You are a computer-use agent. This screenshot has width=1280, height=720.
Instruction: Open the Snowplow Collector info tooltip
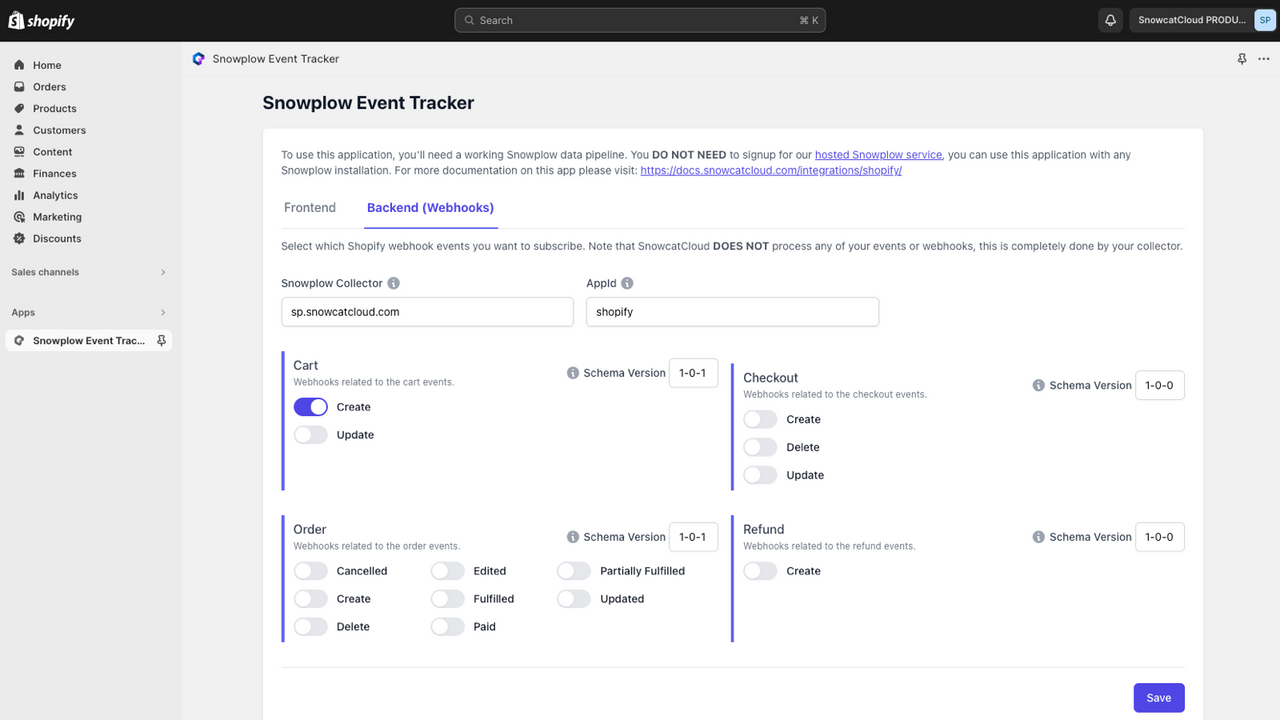(393, 283)
